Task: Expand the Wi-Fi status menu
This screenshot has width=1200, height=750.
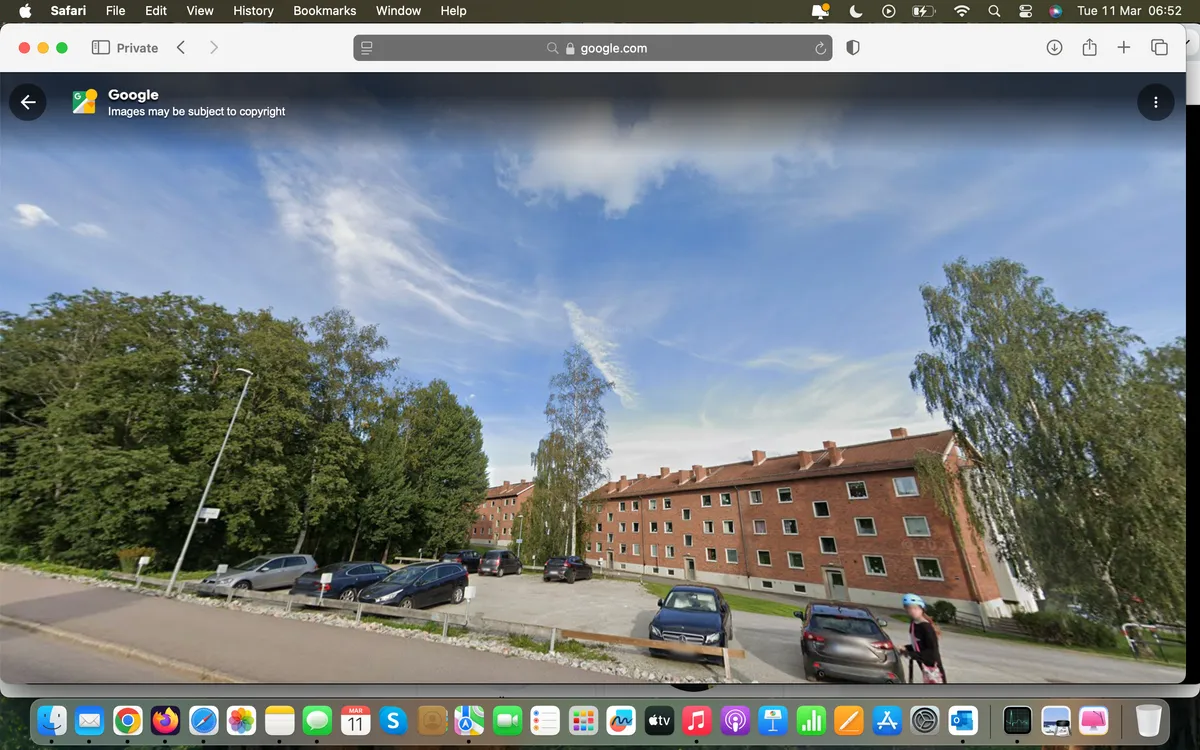Action: click(962, 11)
